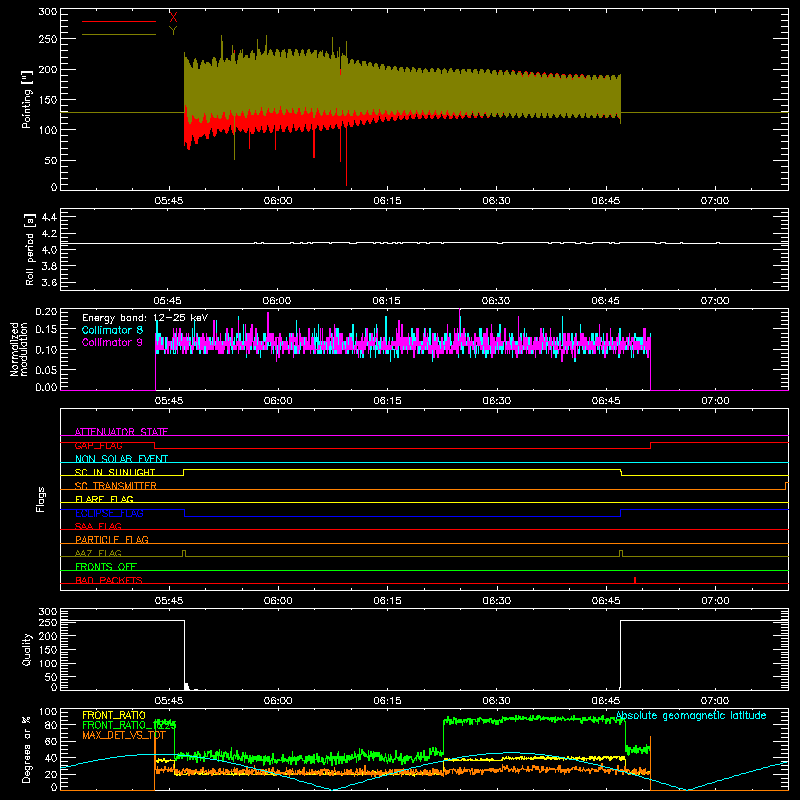Click the green FRONTS_OFF label
The height and width of the screenshot is (800, 800).
106,566
